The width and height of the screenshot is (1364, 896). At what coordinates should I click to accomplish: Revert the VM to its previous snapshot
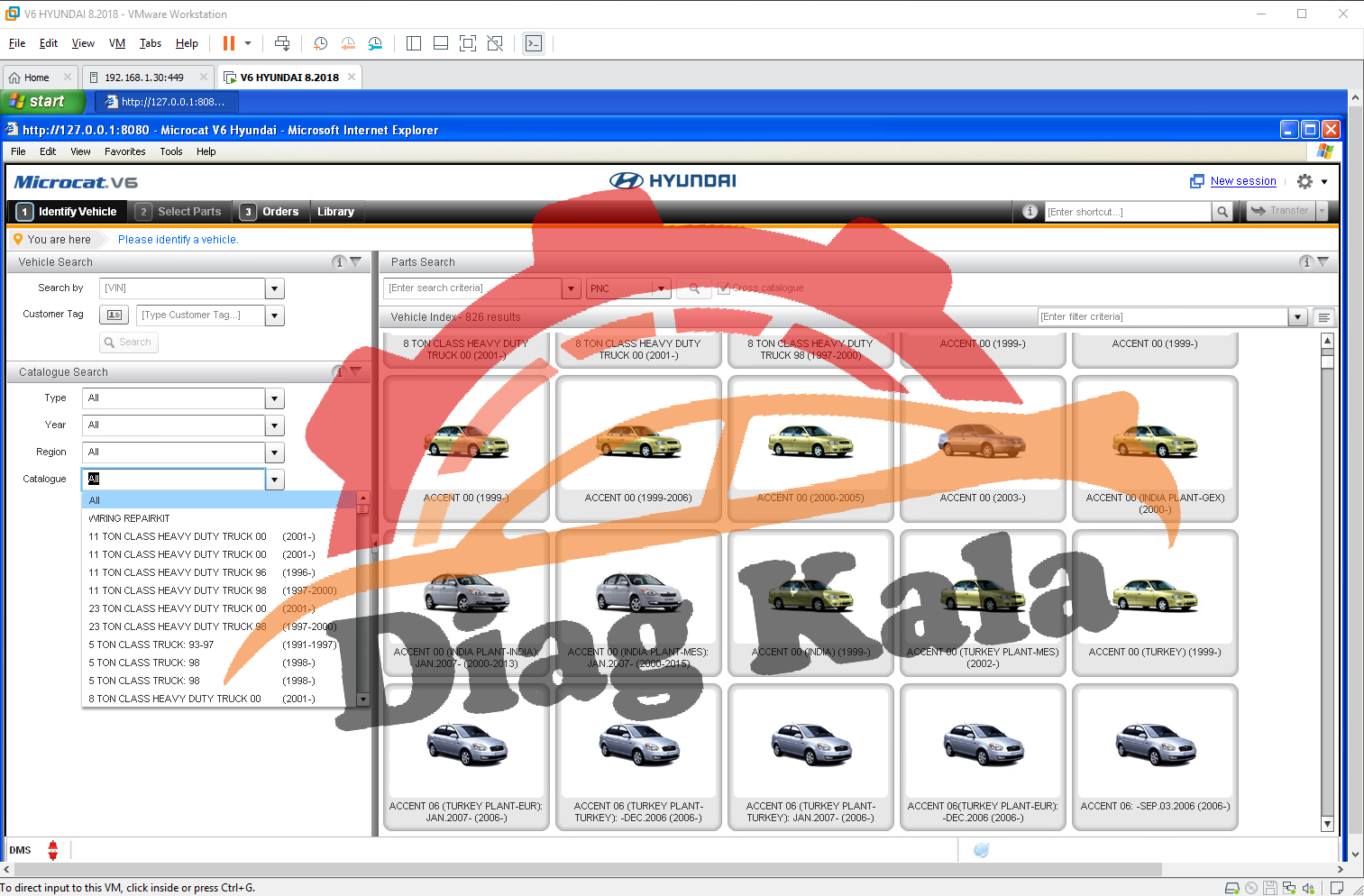click(348, 43)
